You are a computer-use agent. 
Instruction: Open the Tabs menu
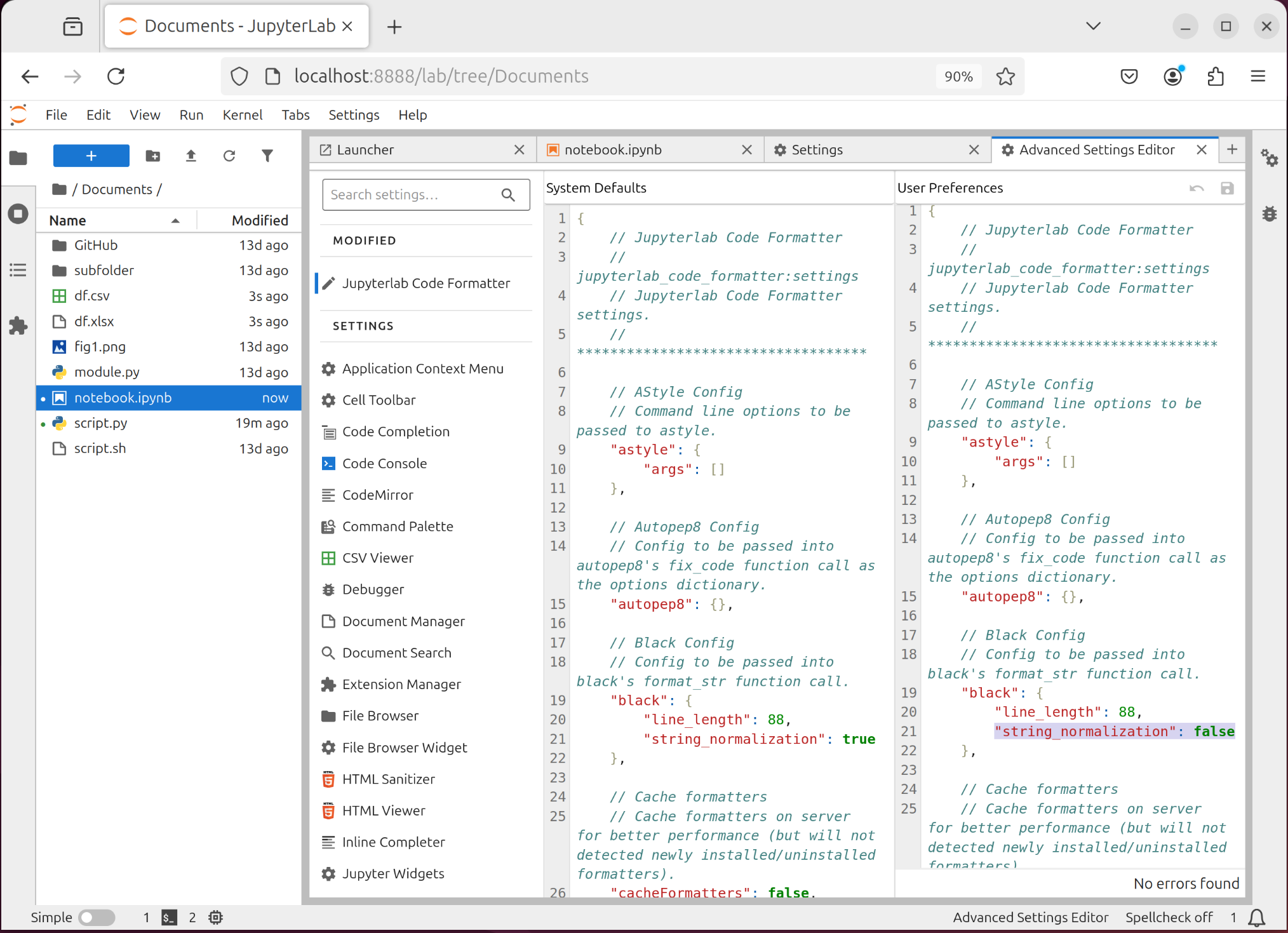[295, 115]
